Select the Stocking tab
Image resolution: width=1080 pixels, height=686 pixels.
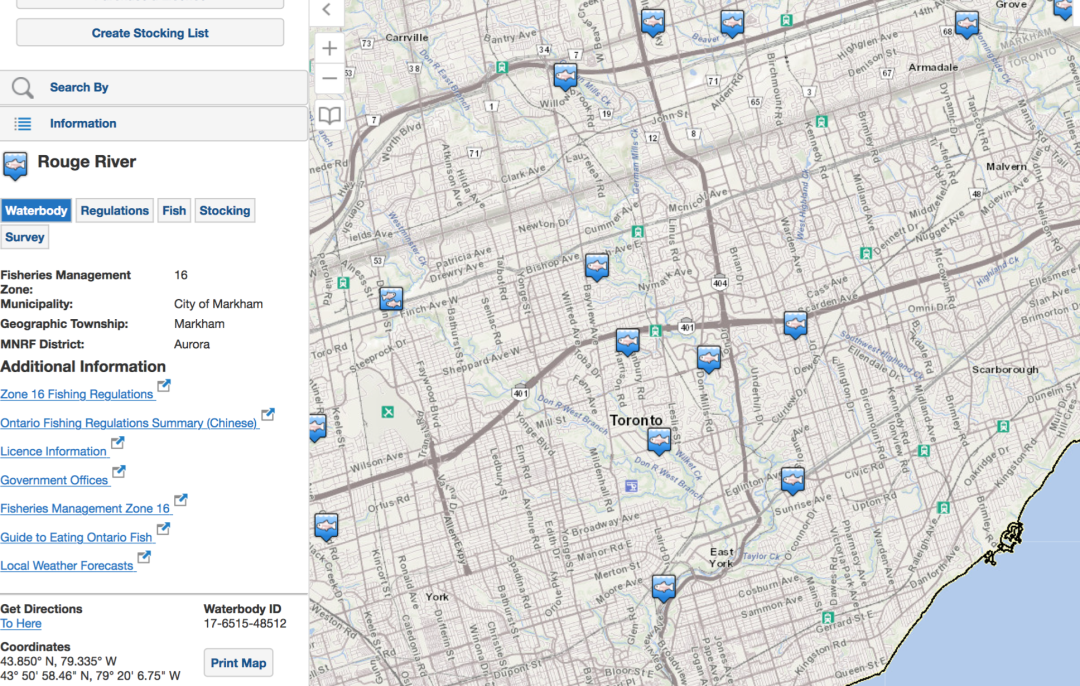click(224, 210)
